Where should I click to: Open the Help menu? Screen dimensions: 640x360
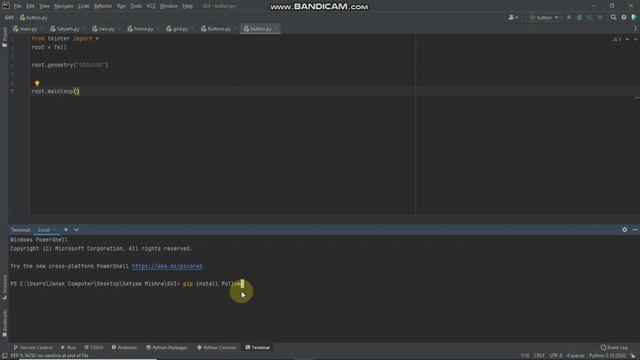[188, 6]
